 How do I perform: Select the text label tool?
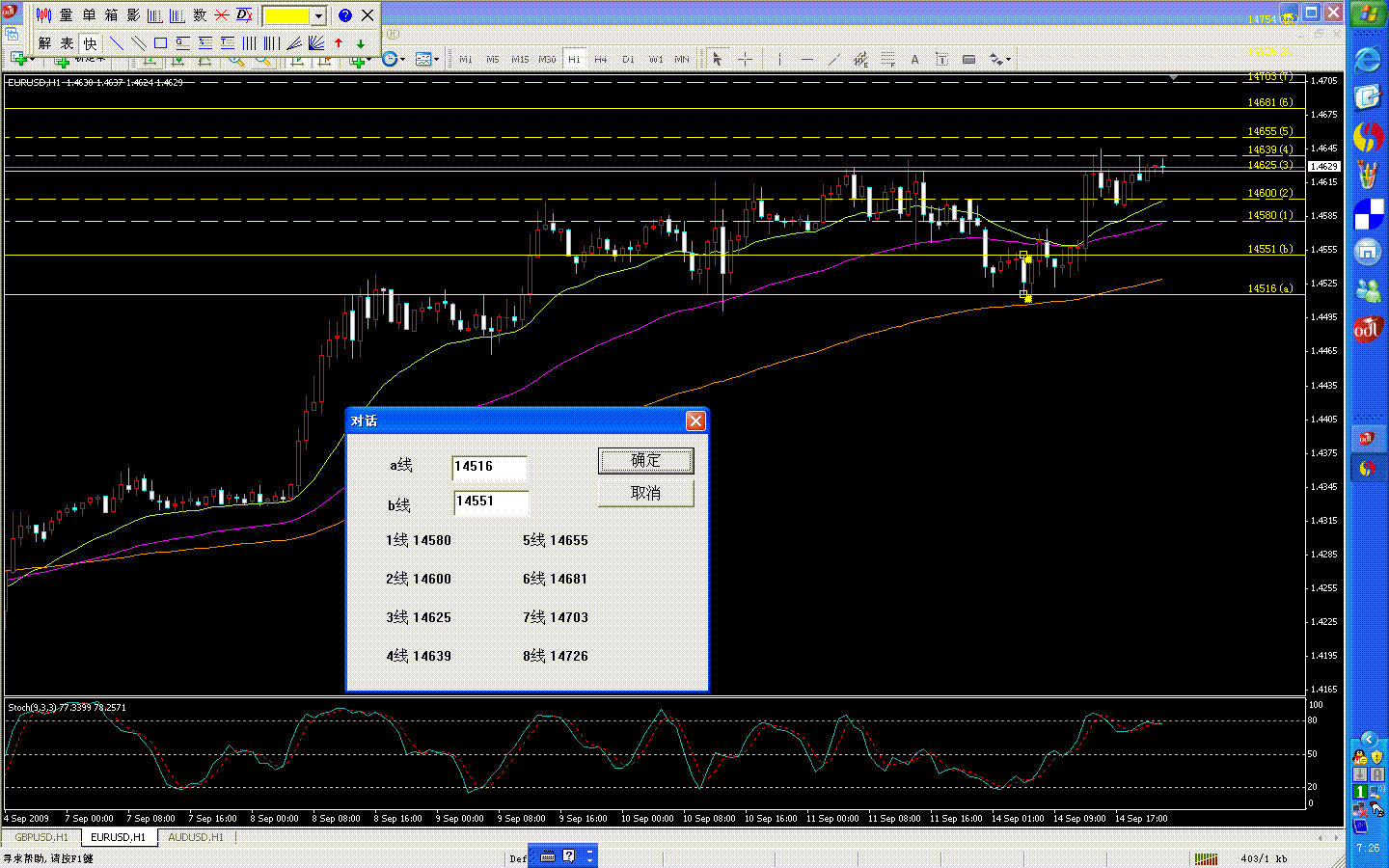click(x=941, y=60)
